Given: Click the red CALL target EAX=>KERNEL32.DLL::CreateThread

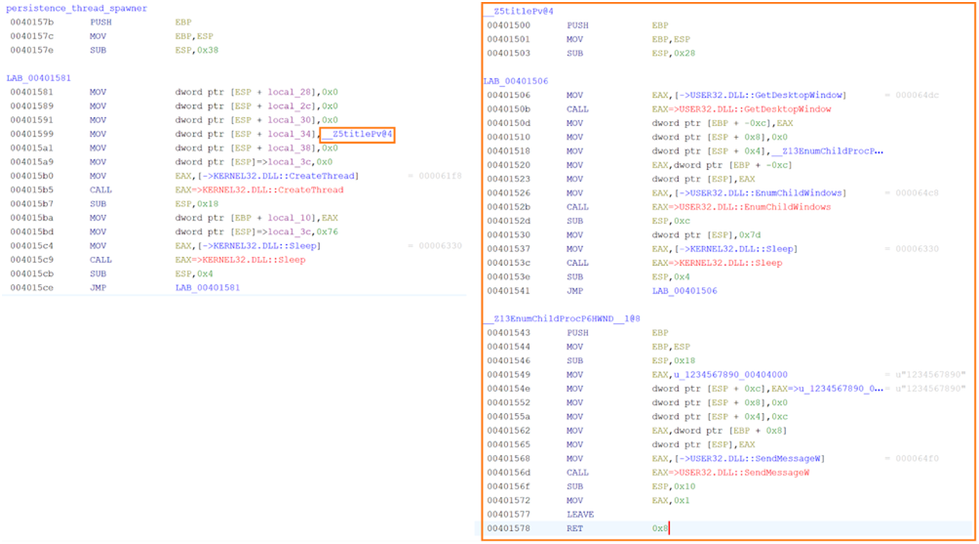Looking at the screenshot, I should click(x=259, y=190).
